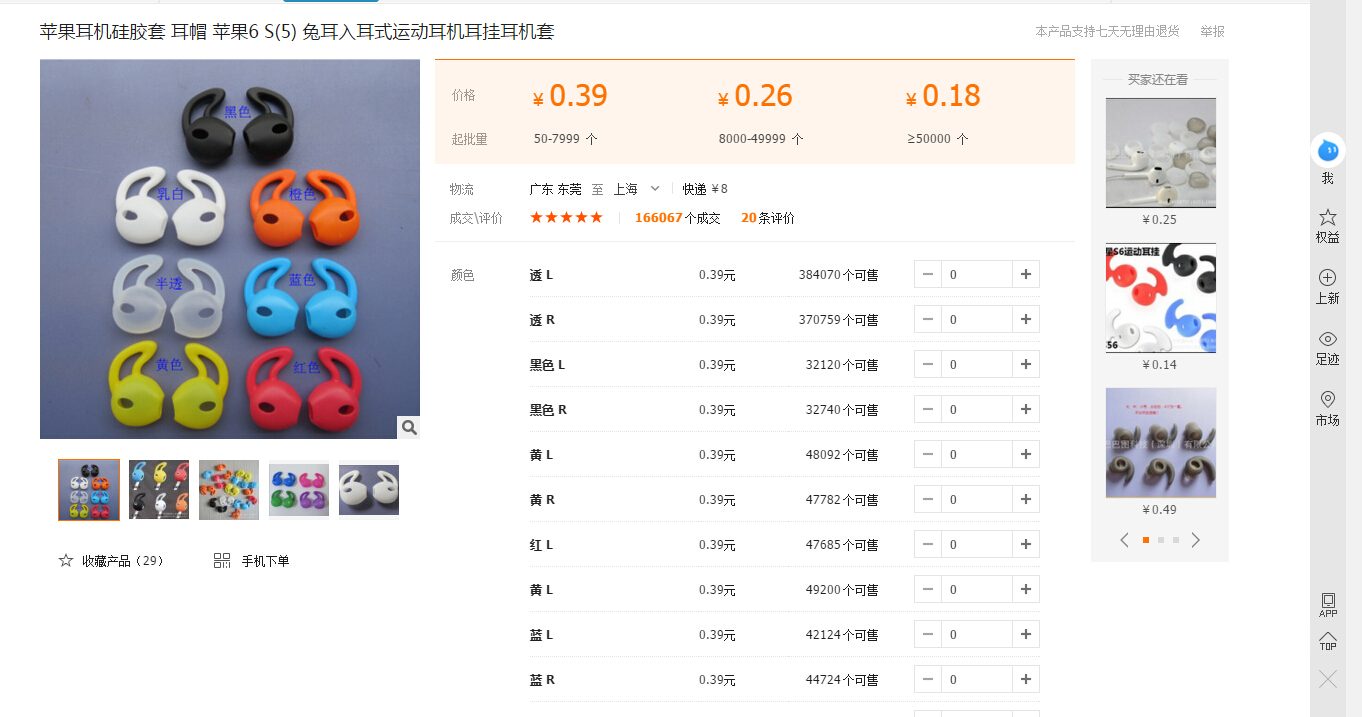Click quantity field for 红 L
The width and height of the screenshot is (1362, 717).
pyautogui.click(x=977, y=544)
